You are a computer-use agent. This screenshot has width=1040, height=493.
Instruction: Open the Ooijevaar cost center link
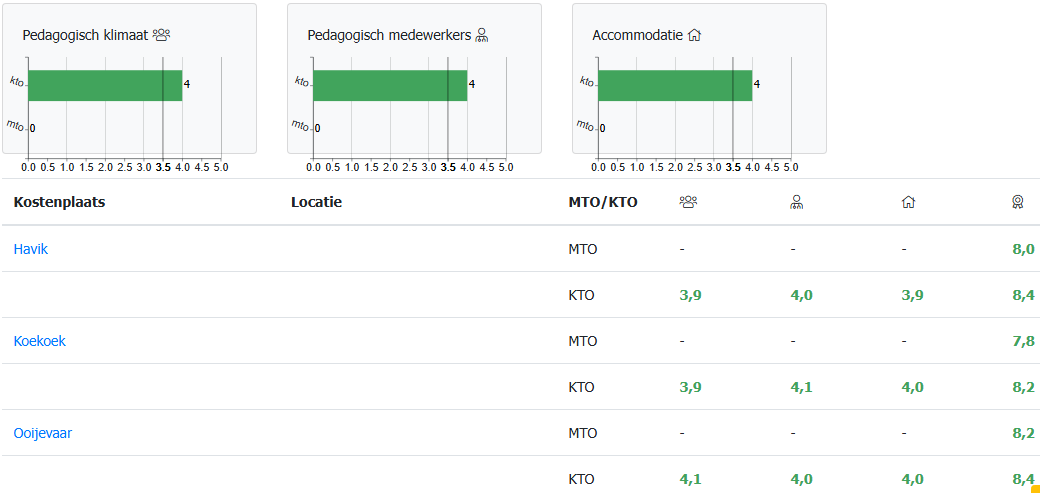(x=43, y=433)
